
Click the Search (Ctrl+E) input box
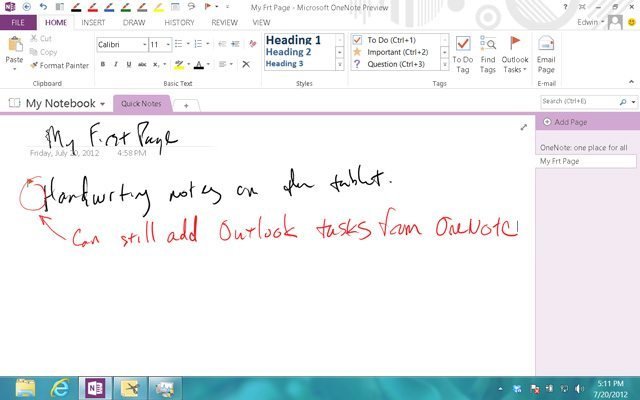pyautogui.click(x=579, y=101)
